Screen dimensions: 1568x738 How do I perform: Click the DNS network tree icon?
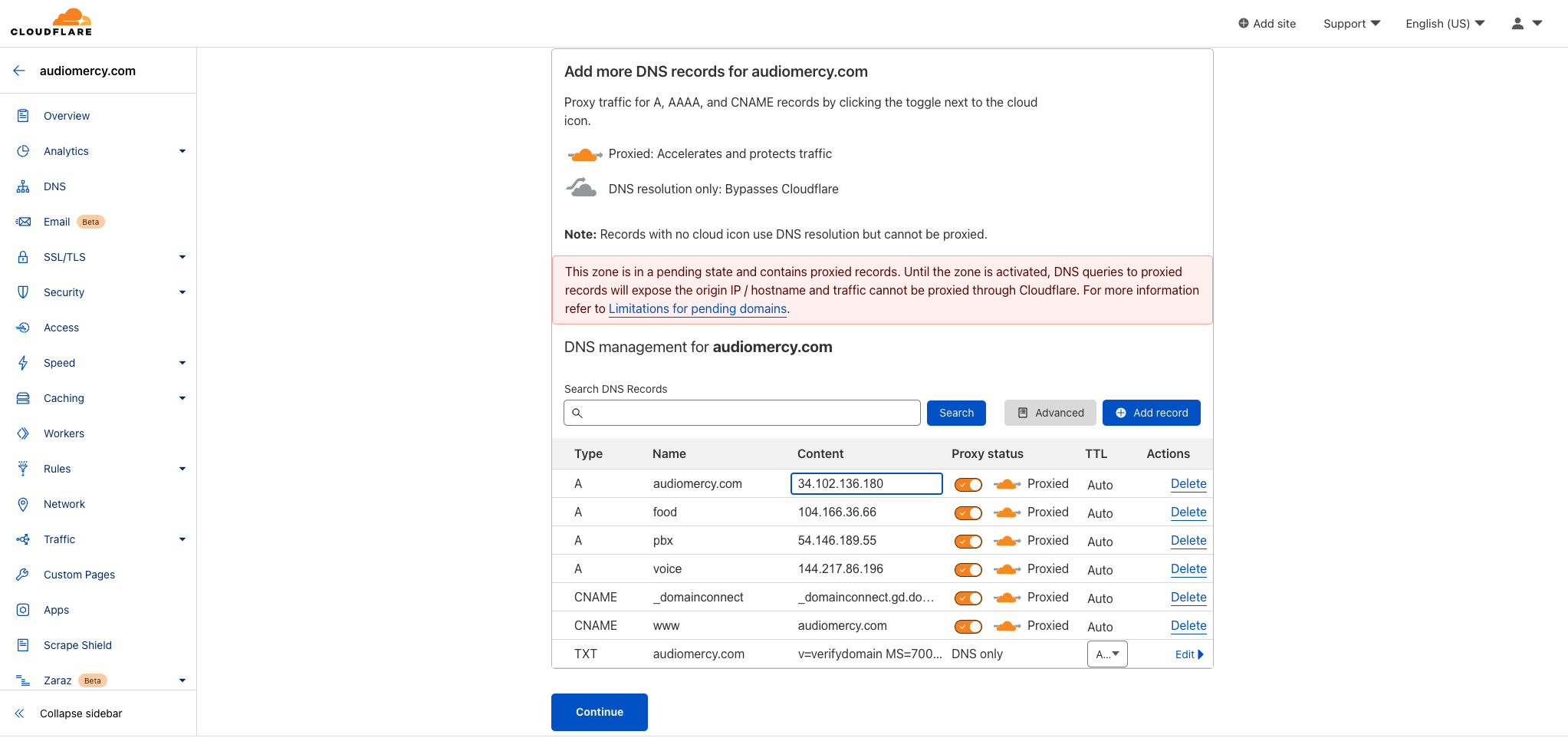point(23,186)
